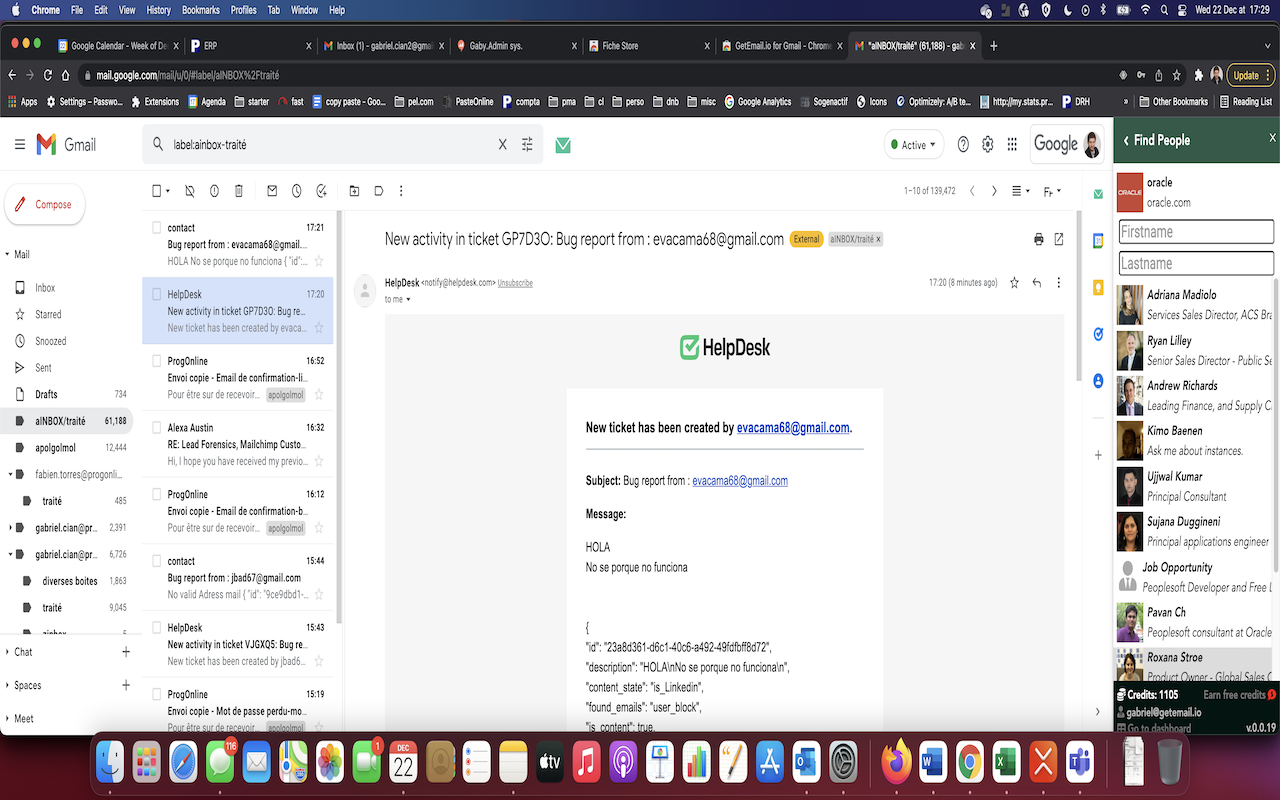This screenshot has height=800, width=1280.
Task: Tick the checkbox for ProgOnline 16:12 email
Action: [156, 494]
